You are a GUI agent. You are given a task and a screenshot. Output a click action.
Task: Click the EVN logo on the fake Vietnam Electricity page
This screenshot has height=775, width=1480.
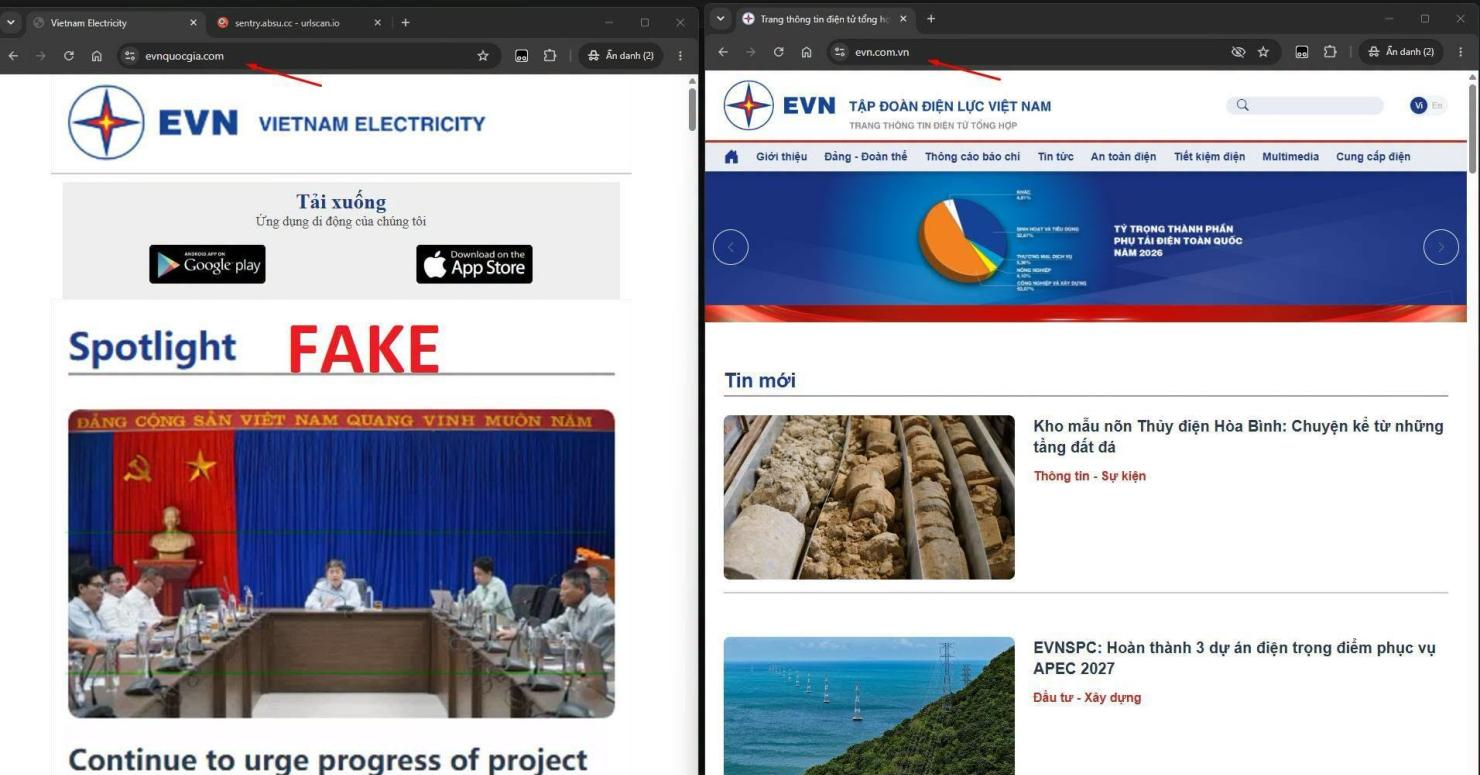[x=153, y=123]
